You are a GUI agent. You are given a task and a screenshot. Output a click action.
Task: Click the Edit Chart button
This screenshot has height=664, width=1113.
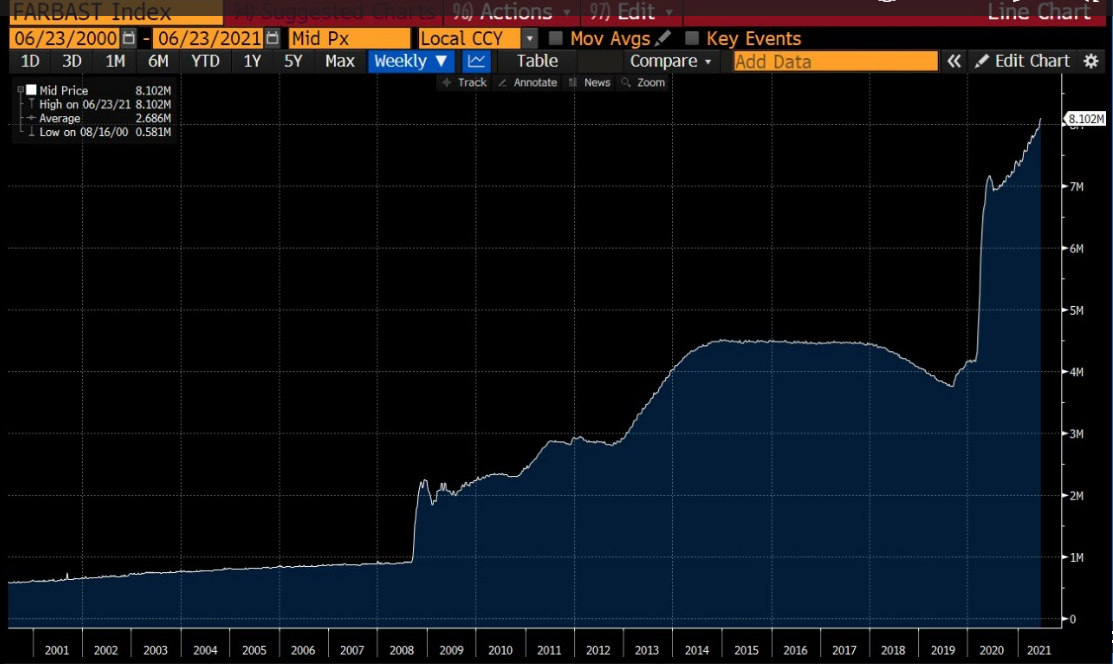pos(1023,61)
